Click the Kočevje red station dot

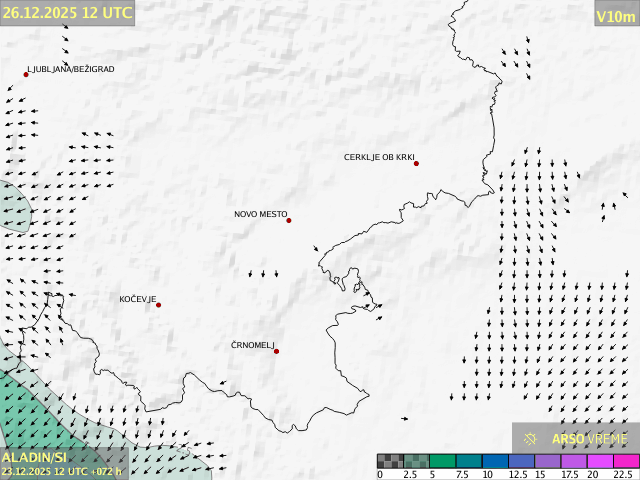tap(158, 305)
